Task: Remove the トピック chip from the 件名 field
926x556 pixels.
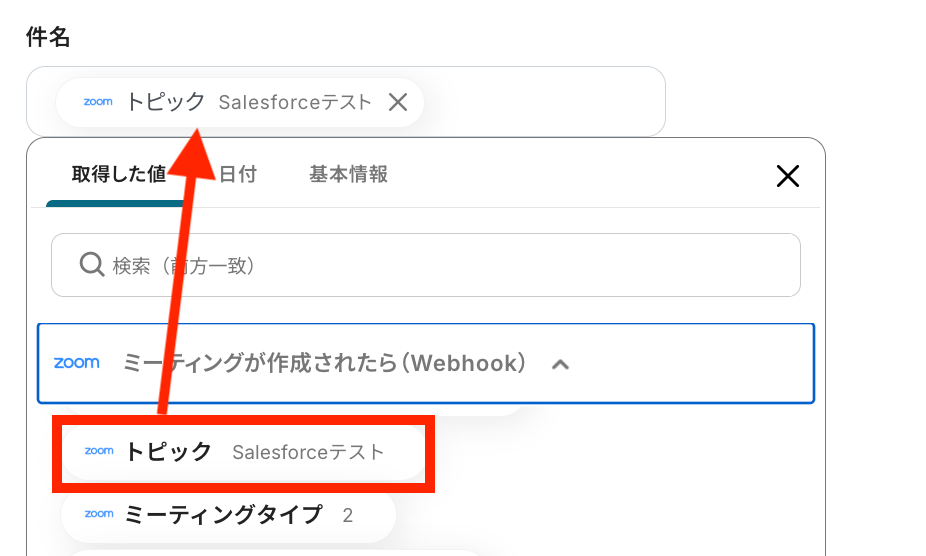Action: pos(398,102)
